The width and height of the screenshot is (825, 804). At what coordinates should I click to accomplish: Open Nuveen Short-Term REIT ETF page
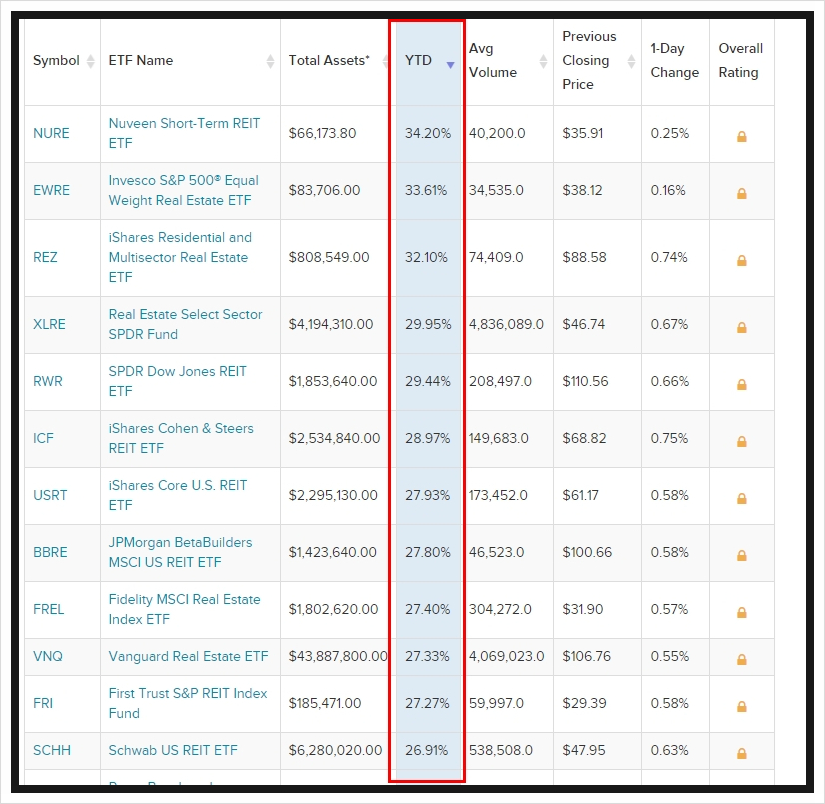click(185, 134)
